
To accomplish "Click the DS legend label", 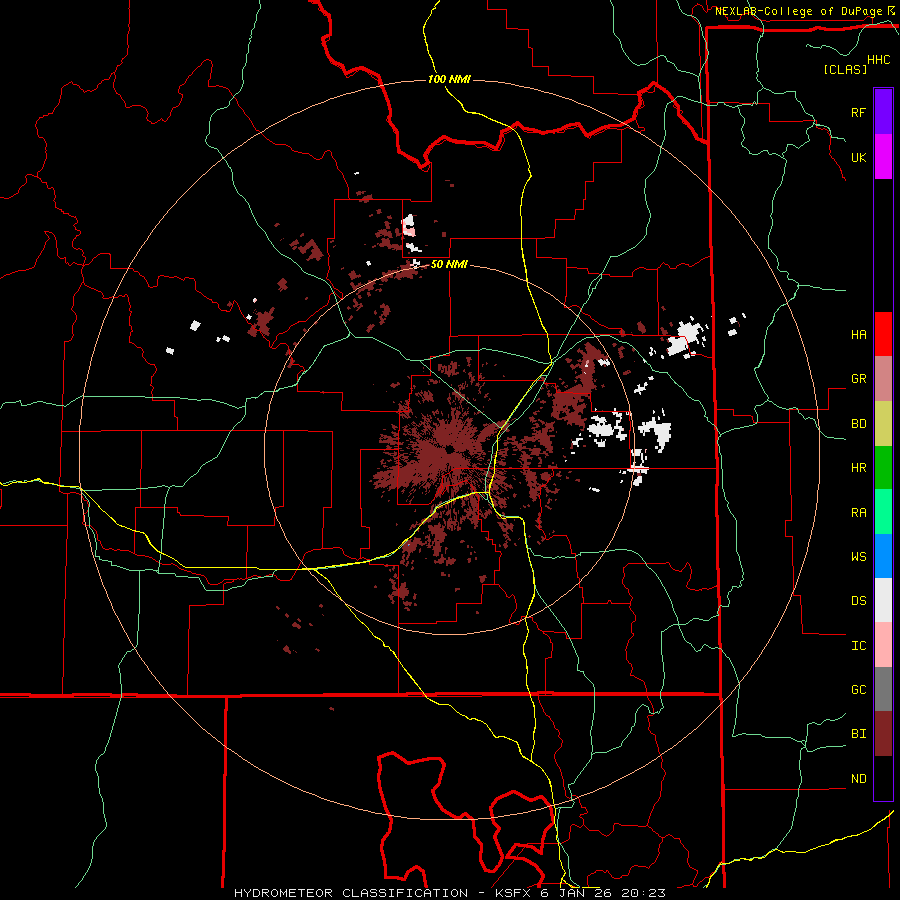I will (858, 601).
